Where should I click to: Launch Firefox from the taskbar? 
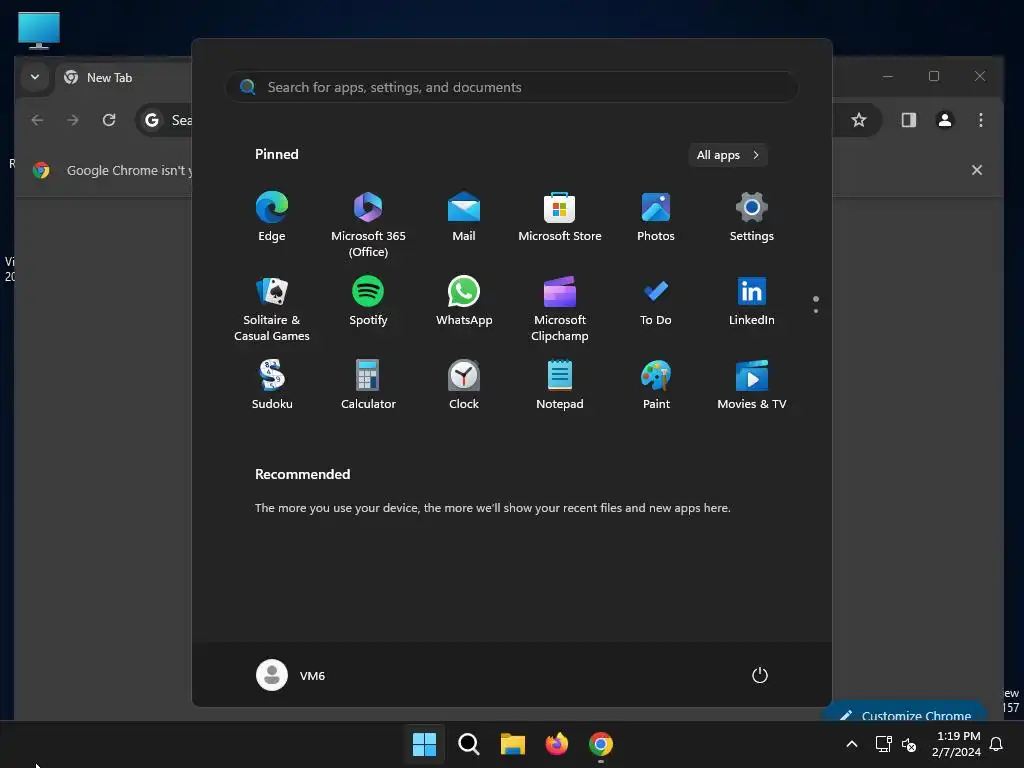(x=556, y=744)
